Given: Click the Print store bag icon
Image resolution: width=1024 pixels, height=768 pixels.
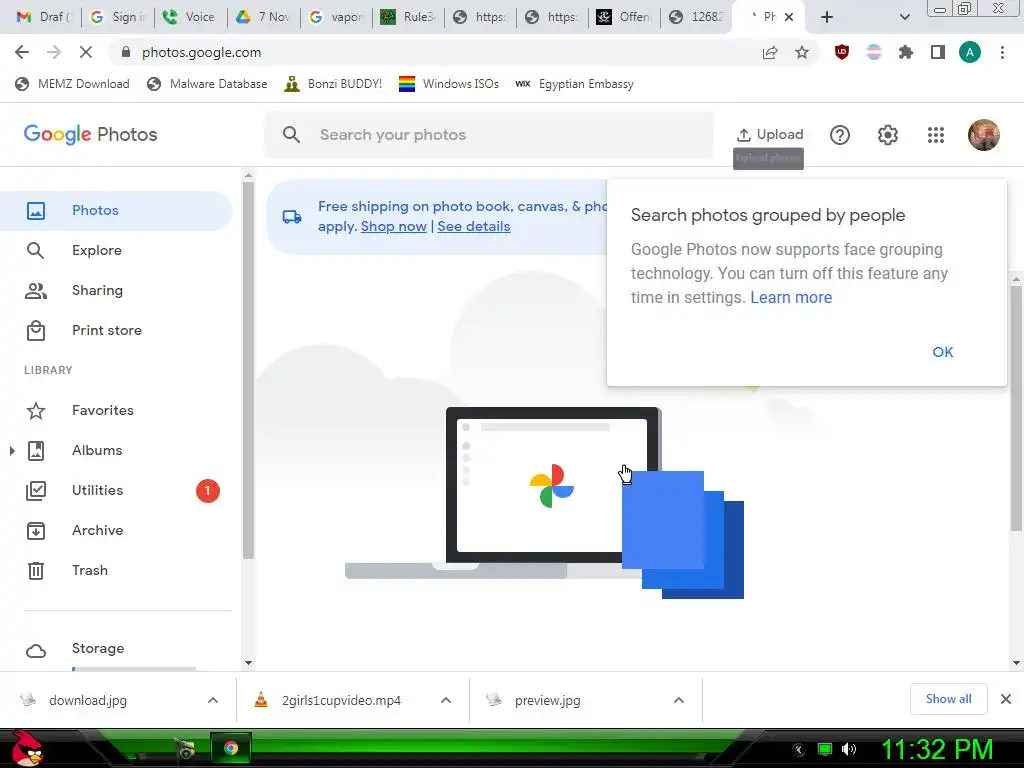Looking at the screenshot, I should [35, 330].
